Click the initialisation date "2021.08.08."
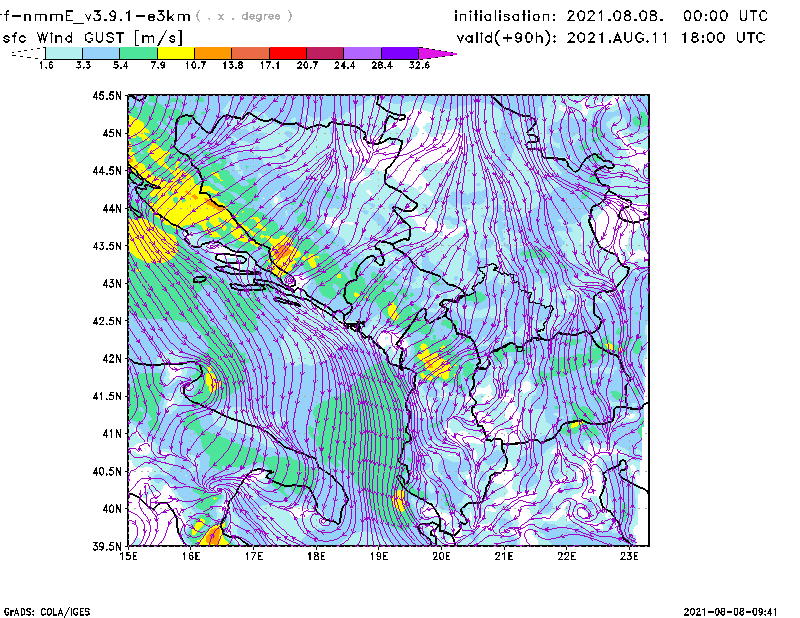The image size is (800, 618). click(x=615, y=16)
